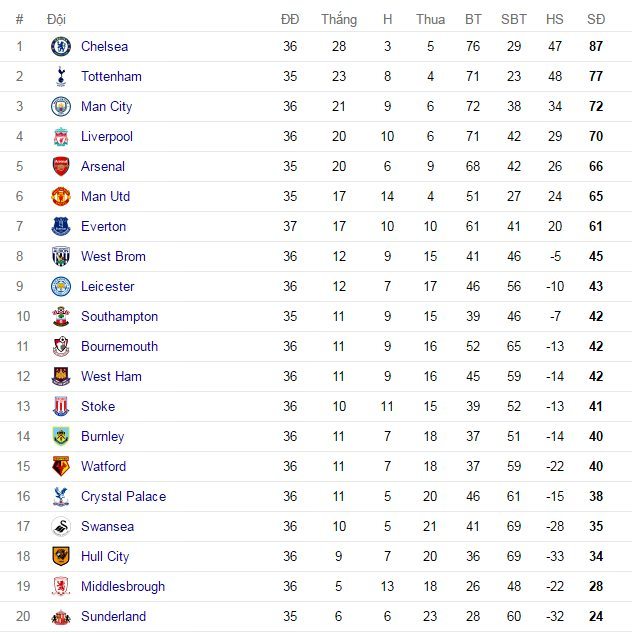Screen dimensions: 632x632
Task: Click the Everton club crest icon
Action: point(61,226)
